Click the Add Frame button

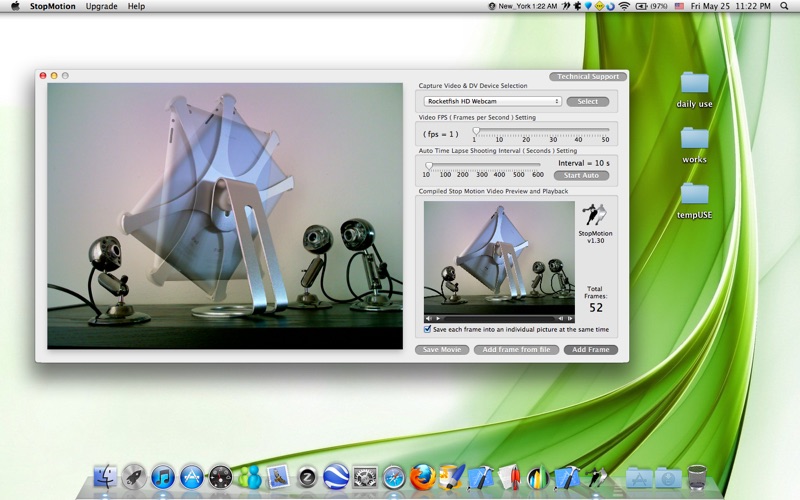tap(590, 349)
